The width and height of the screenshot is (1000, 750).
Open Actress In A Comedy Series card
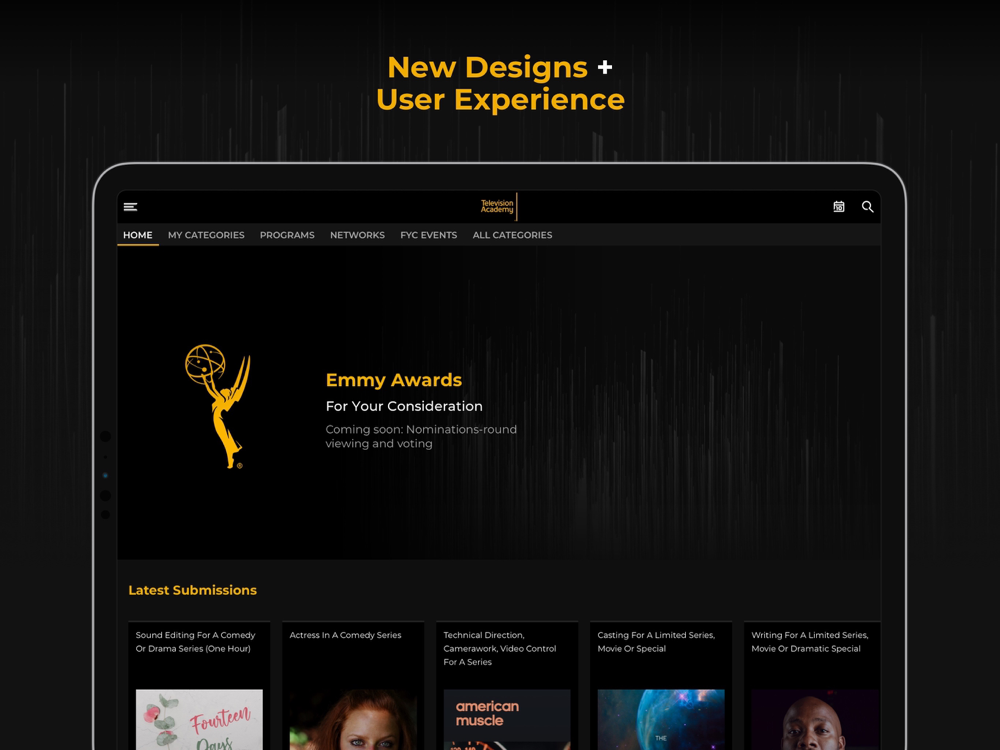click(353, 686)
